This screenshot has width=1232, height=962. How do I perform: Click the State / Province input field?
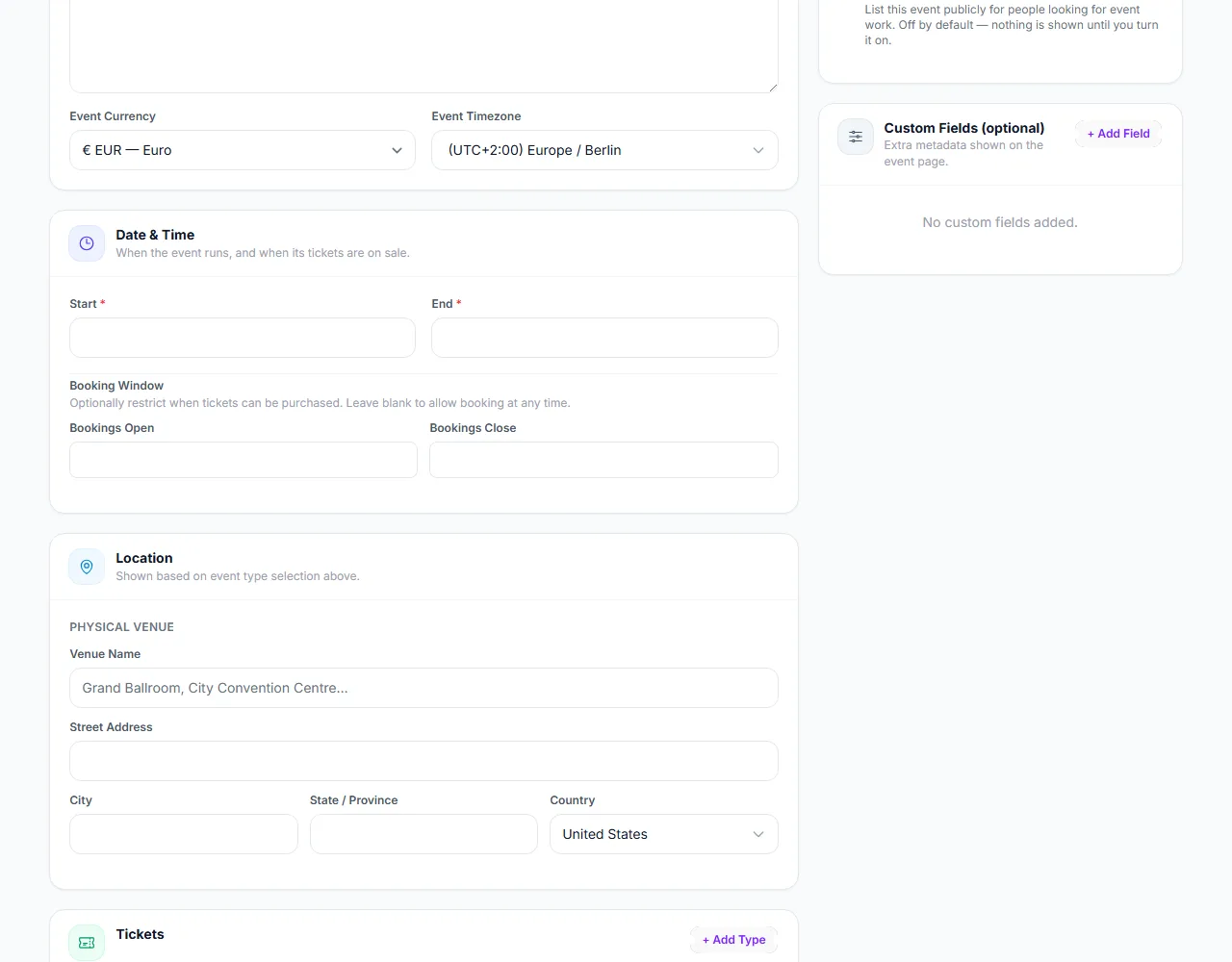pos(423,834)
